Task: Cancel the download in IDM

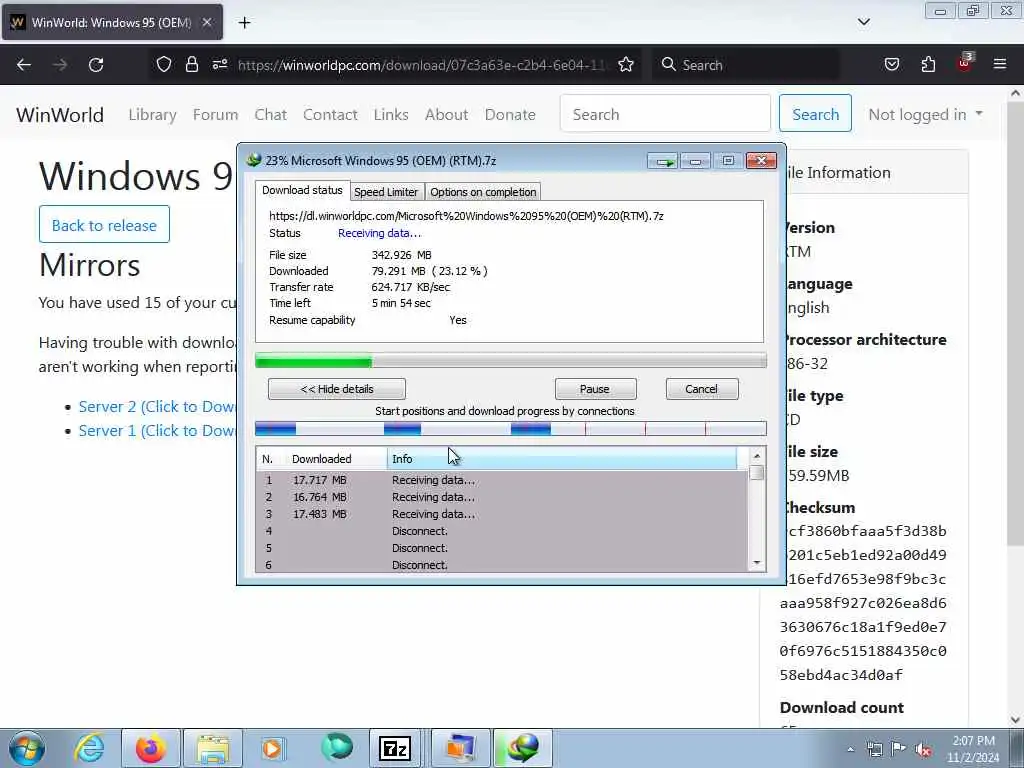Action: (702, 389)
